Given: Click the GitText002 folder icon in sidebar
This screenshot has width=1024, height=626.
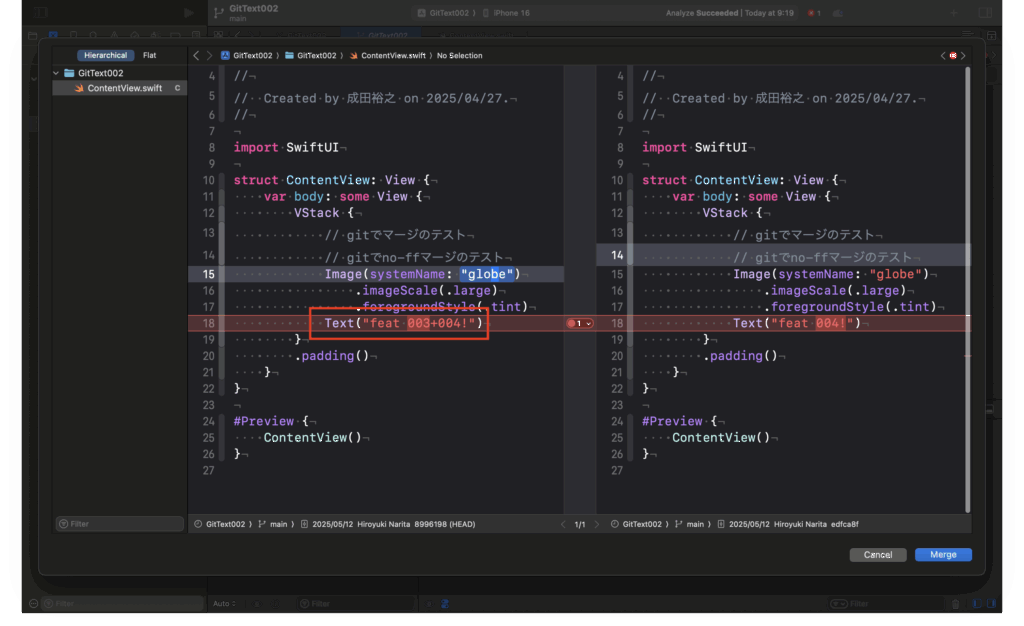Looking at the screenshot, I should [x=69, y=73].
